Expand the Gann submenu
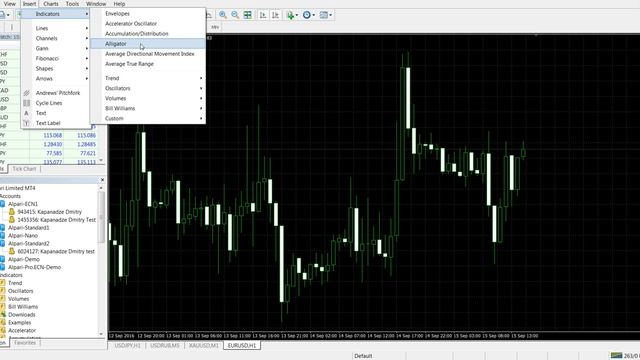The height and width of the screenshot is (360, 640). [x=56, y=48]
